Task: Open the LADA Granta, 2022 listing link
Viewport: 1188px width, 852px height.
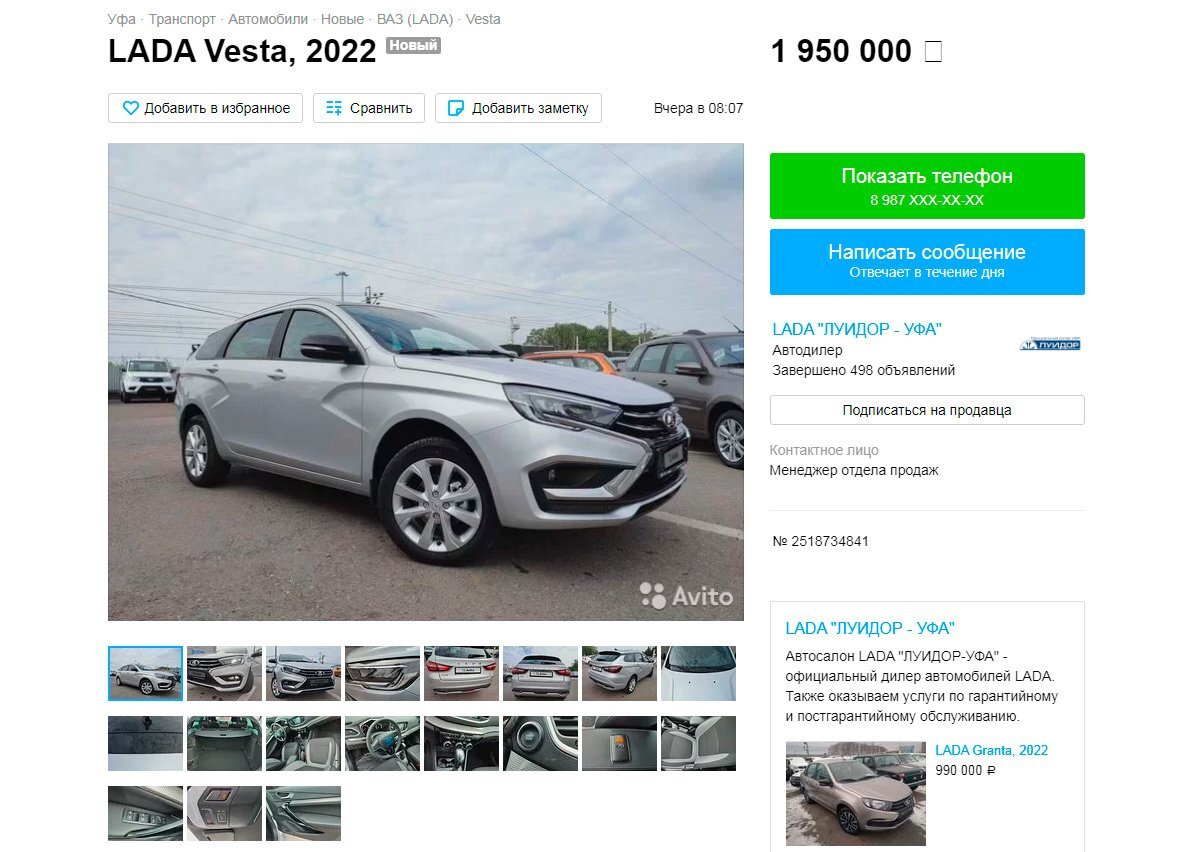Action: pyautogui.click(x=991, y=751)
